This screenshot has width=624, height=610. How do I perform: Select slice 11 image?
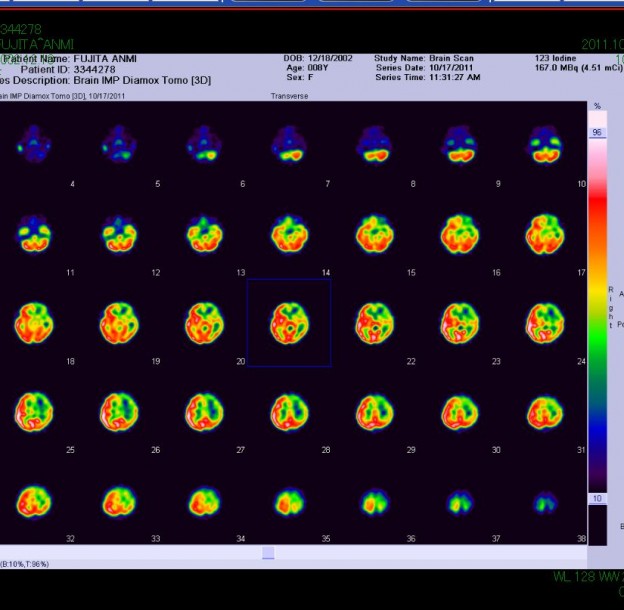(x=35, y=235)
